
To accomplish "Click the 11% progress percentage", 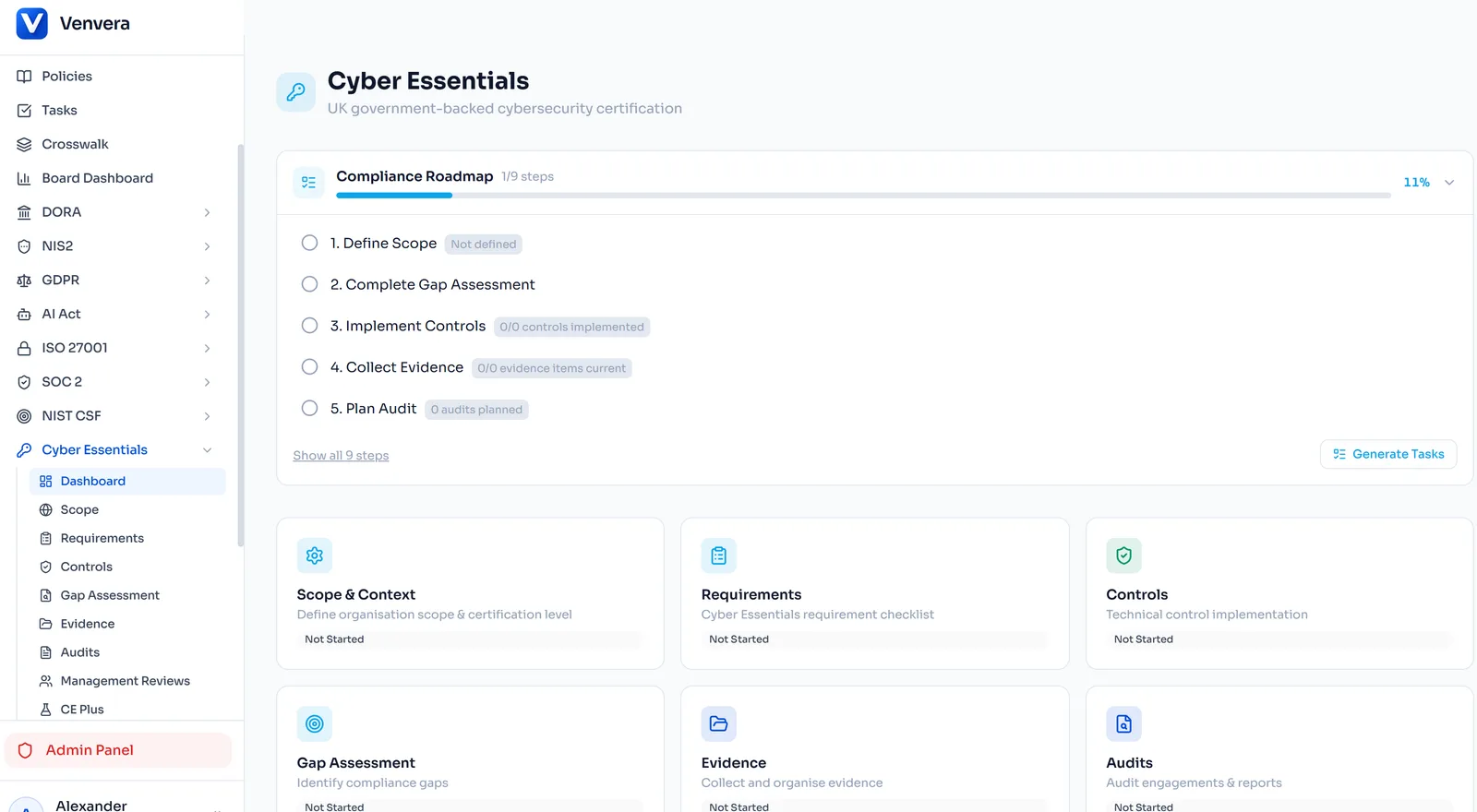I will tap(1416, 183).
